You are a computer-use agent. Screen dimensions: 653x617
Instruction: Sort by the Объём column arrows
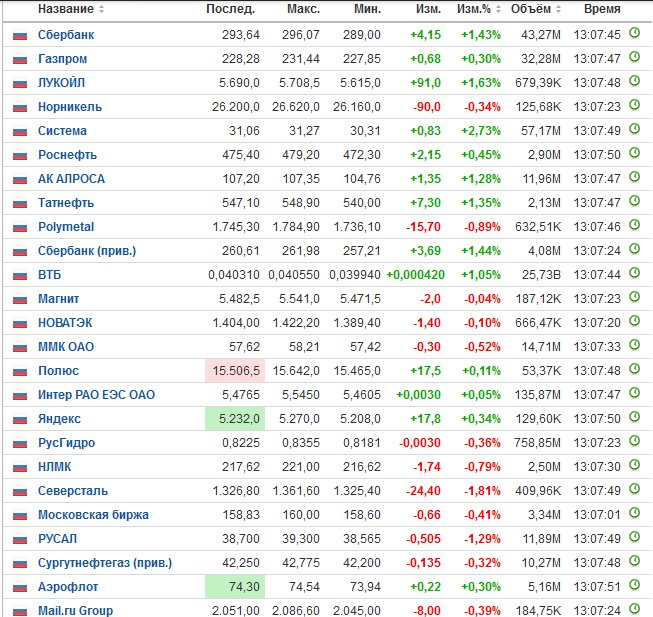[558, 9]
